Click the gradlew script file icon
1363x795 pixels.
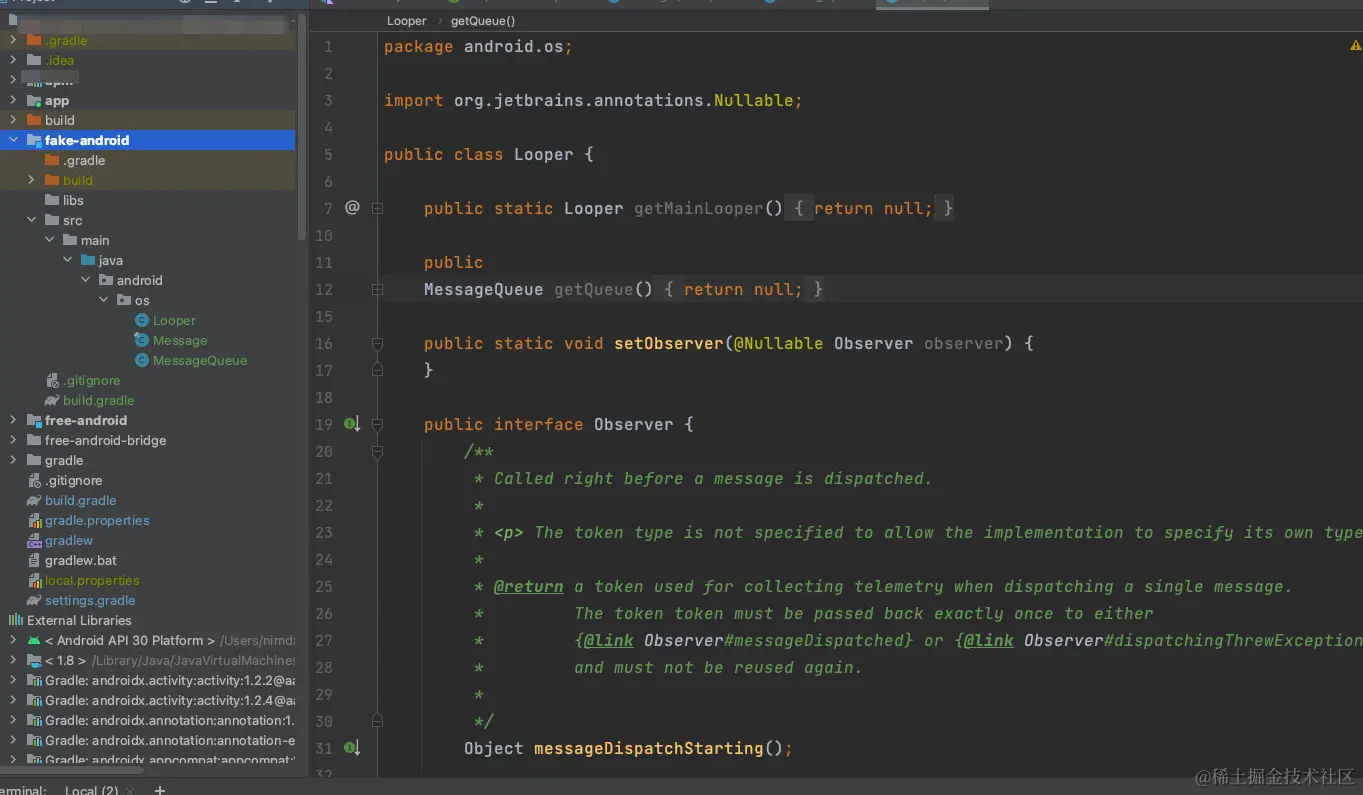[x=35, y=540]
